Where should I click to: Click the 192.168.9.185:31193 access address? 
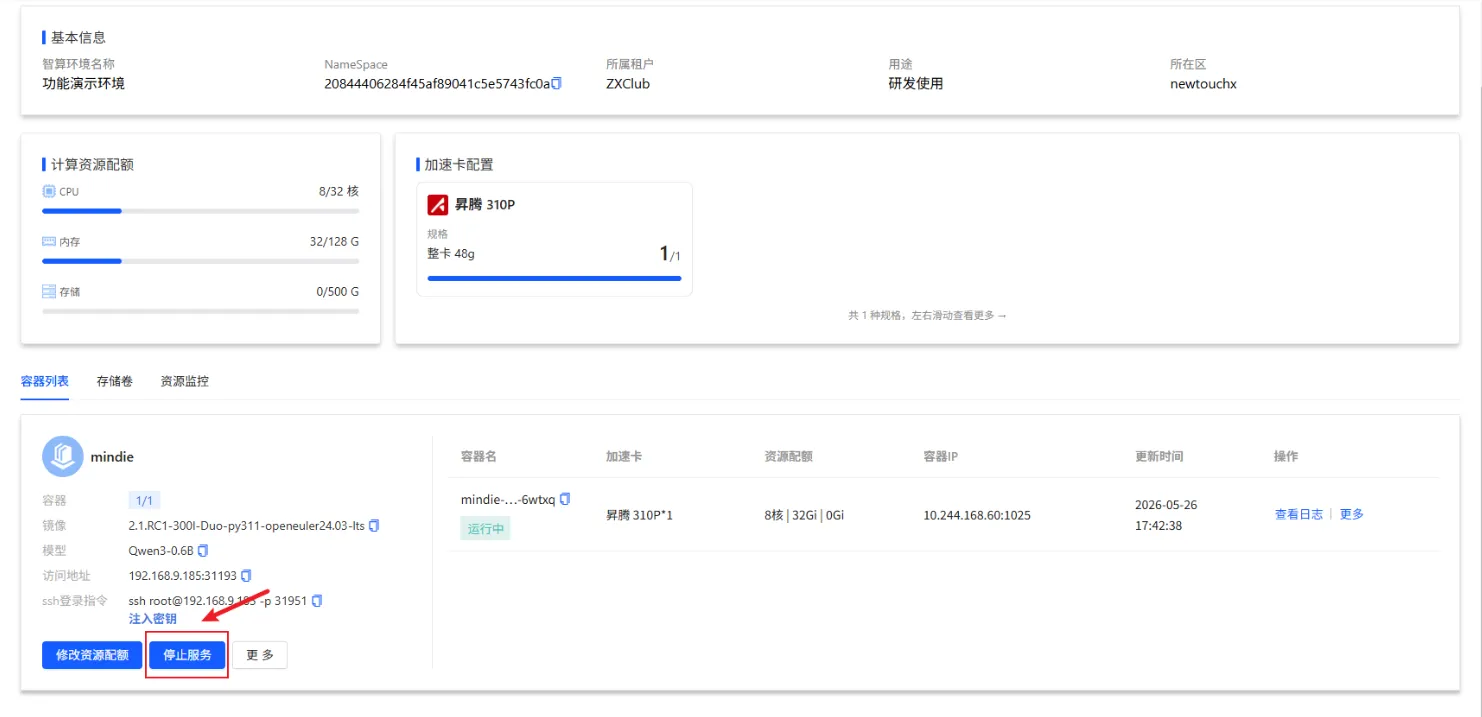click(183, 575)
